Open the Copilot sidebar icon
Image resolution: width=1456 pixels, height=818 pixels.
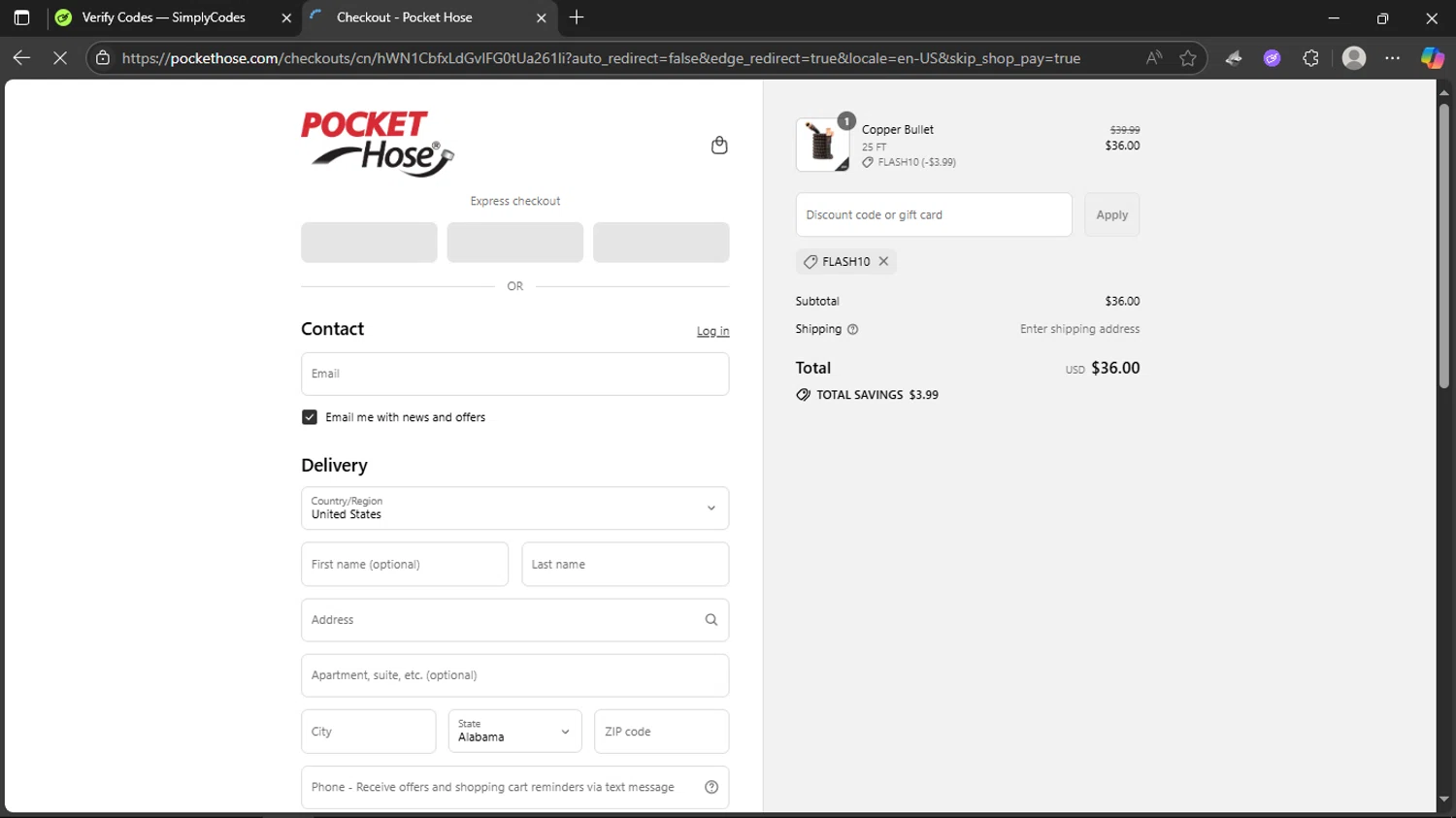pos(1433,58)
